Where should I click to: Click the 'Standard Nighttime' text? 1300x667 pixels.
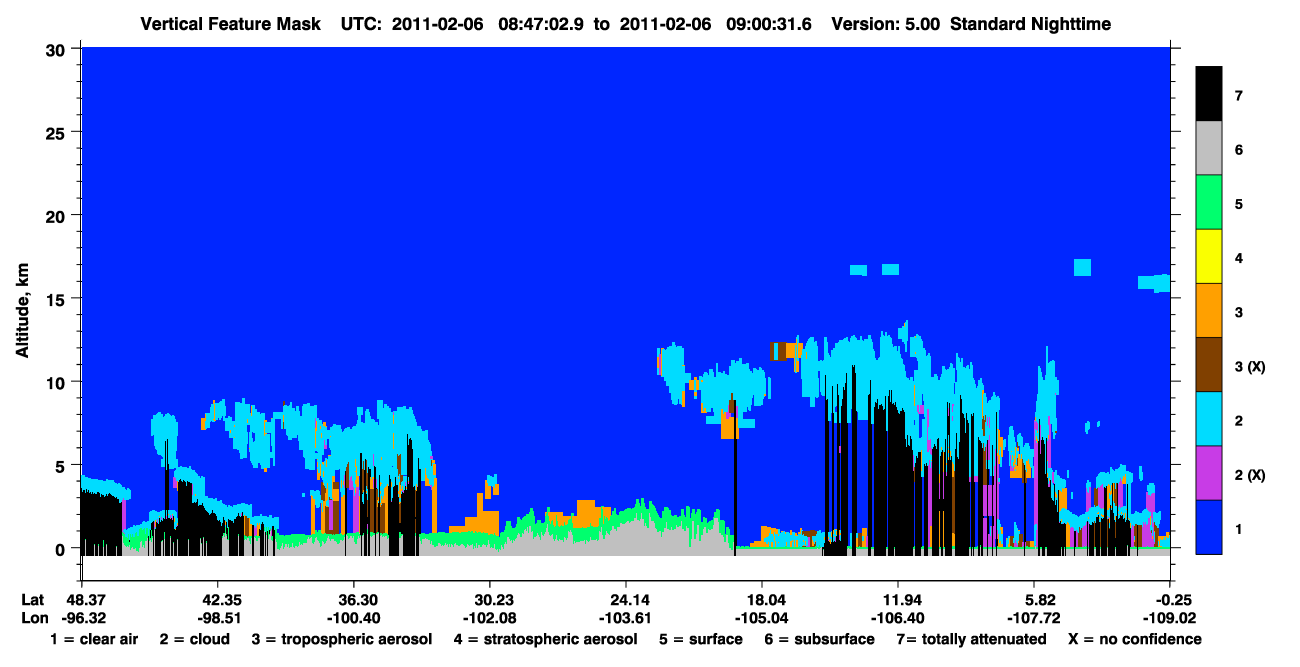point(1031,24)
